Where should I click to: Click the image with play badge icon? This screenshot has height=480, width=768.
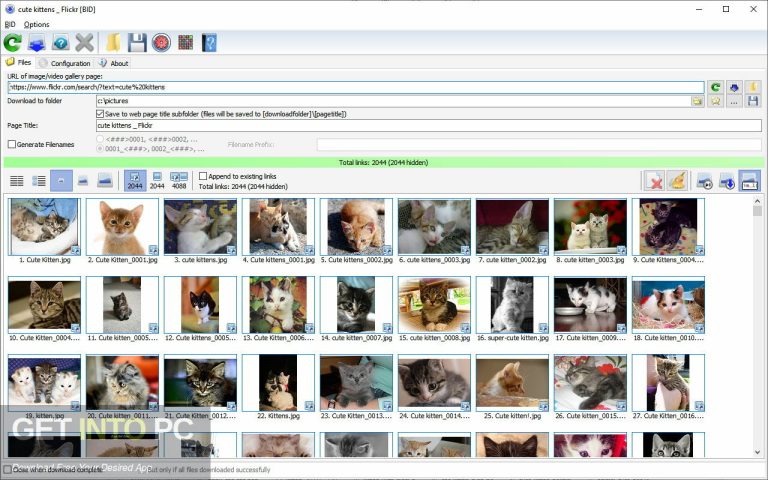[704, 181]
